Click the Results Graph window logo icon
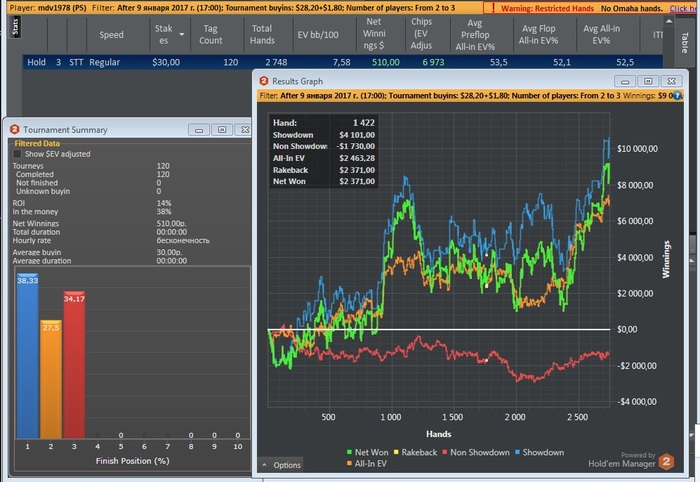This screenshot has height=482, width=700. click(264, 81)
